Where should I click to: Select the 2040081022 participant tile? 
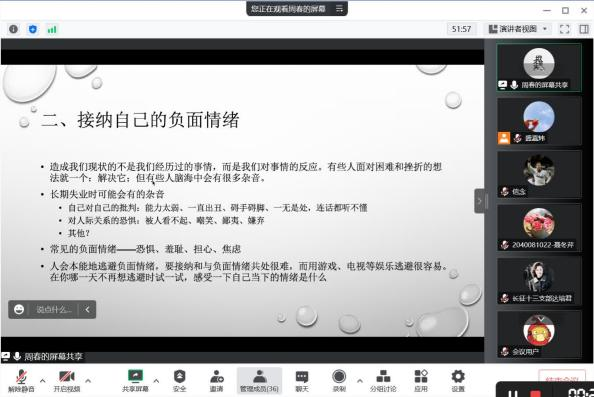539,228
